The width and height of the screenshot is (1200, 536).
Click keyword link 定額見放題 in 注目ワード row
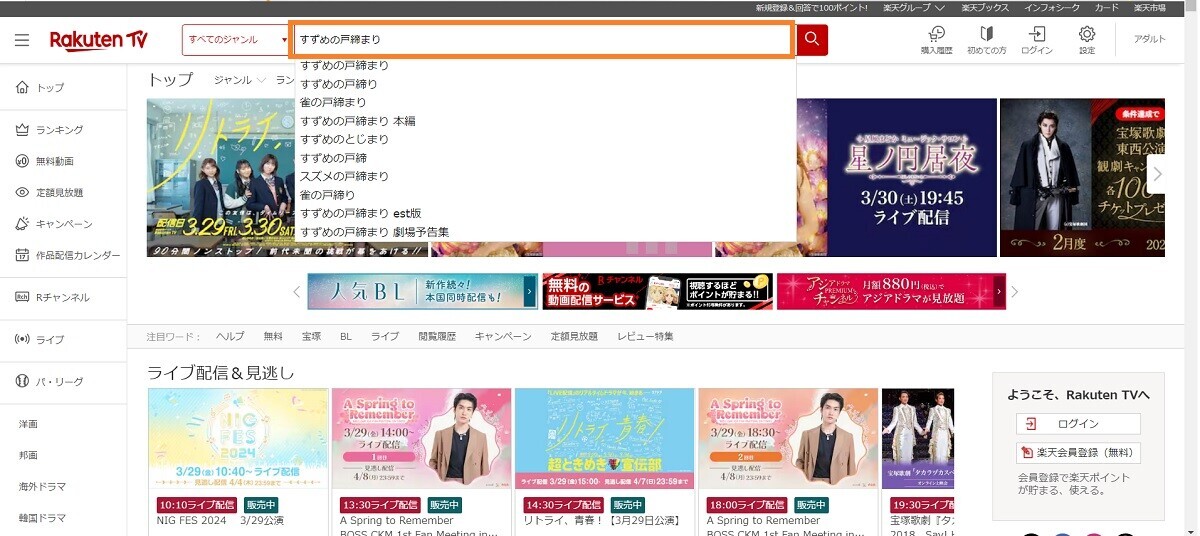click(574, 337)
